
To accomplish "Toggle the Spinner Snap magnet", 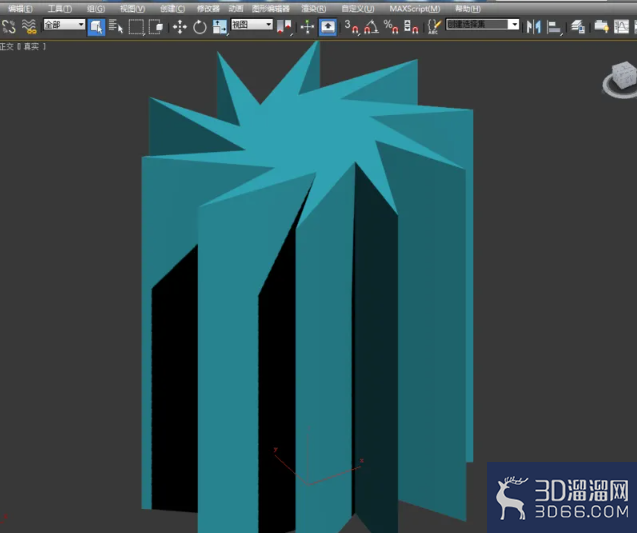I will tap(411, 27).
